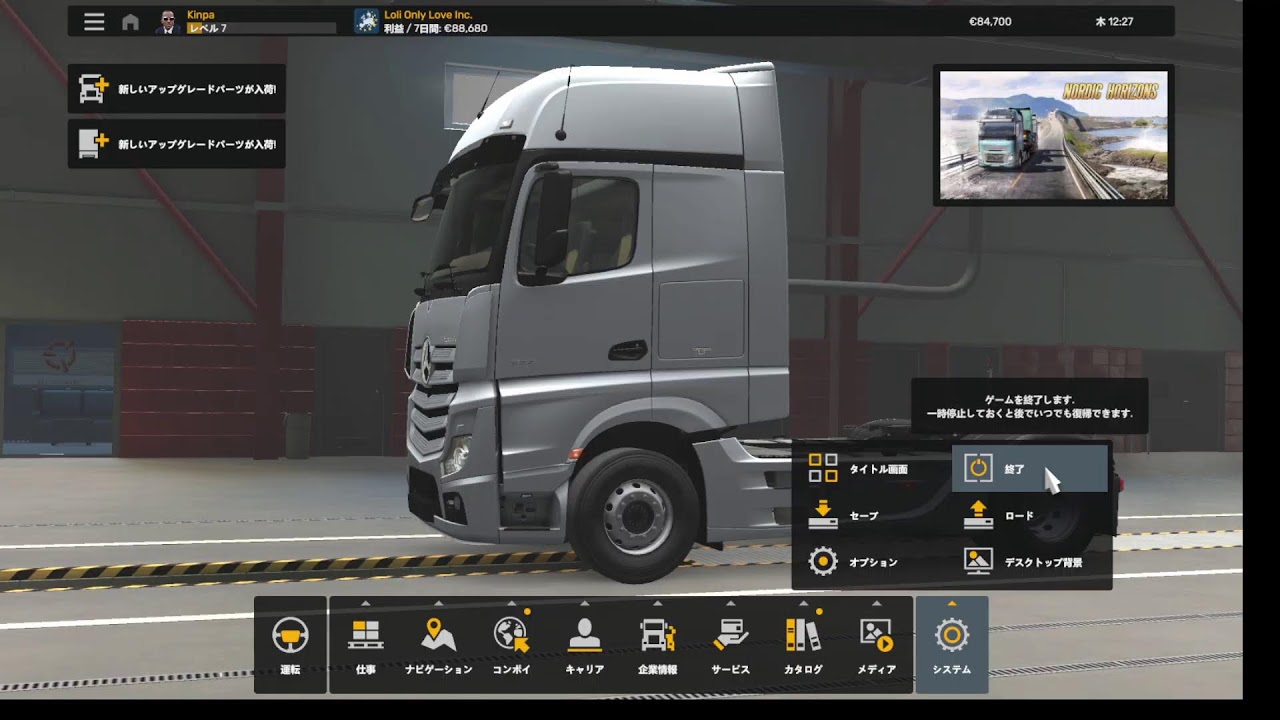Expand the 仕事 menu arrow

pyautogui.click(x=366, y=603)
